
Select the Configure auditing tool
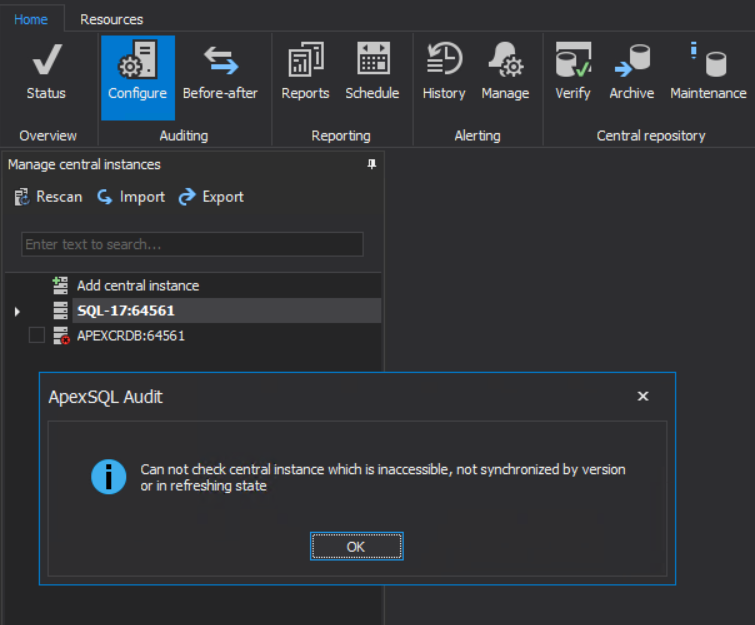click(138, 77)
